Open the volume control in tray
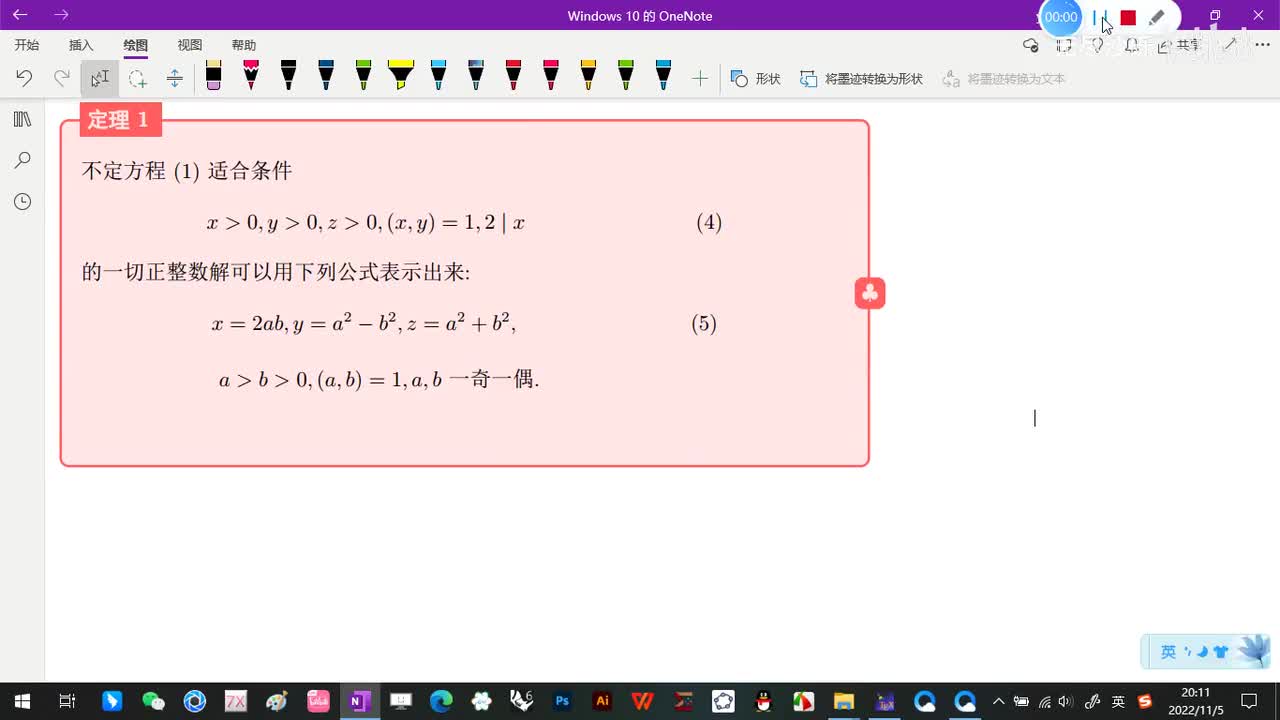 (1066, 701)
